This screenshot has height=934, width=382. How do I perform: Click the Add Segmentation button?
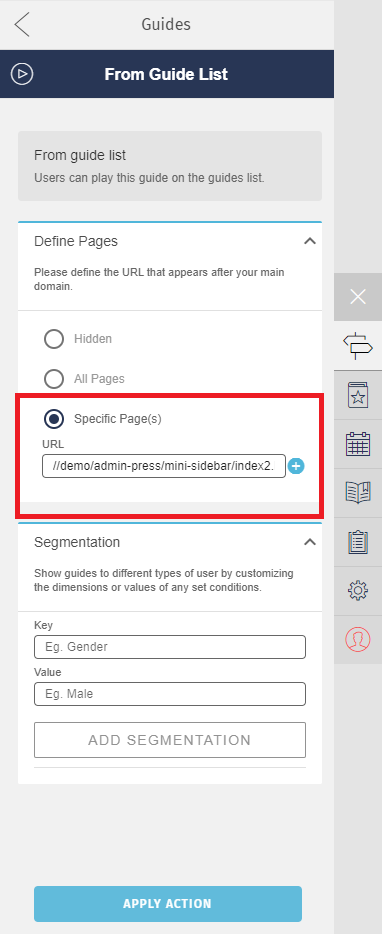click(170, 740)
